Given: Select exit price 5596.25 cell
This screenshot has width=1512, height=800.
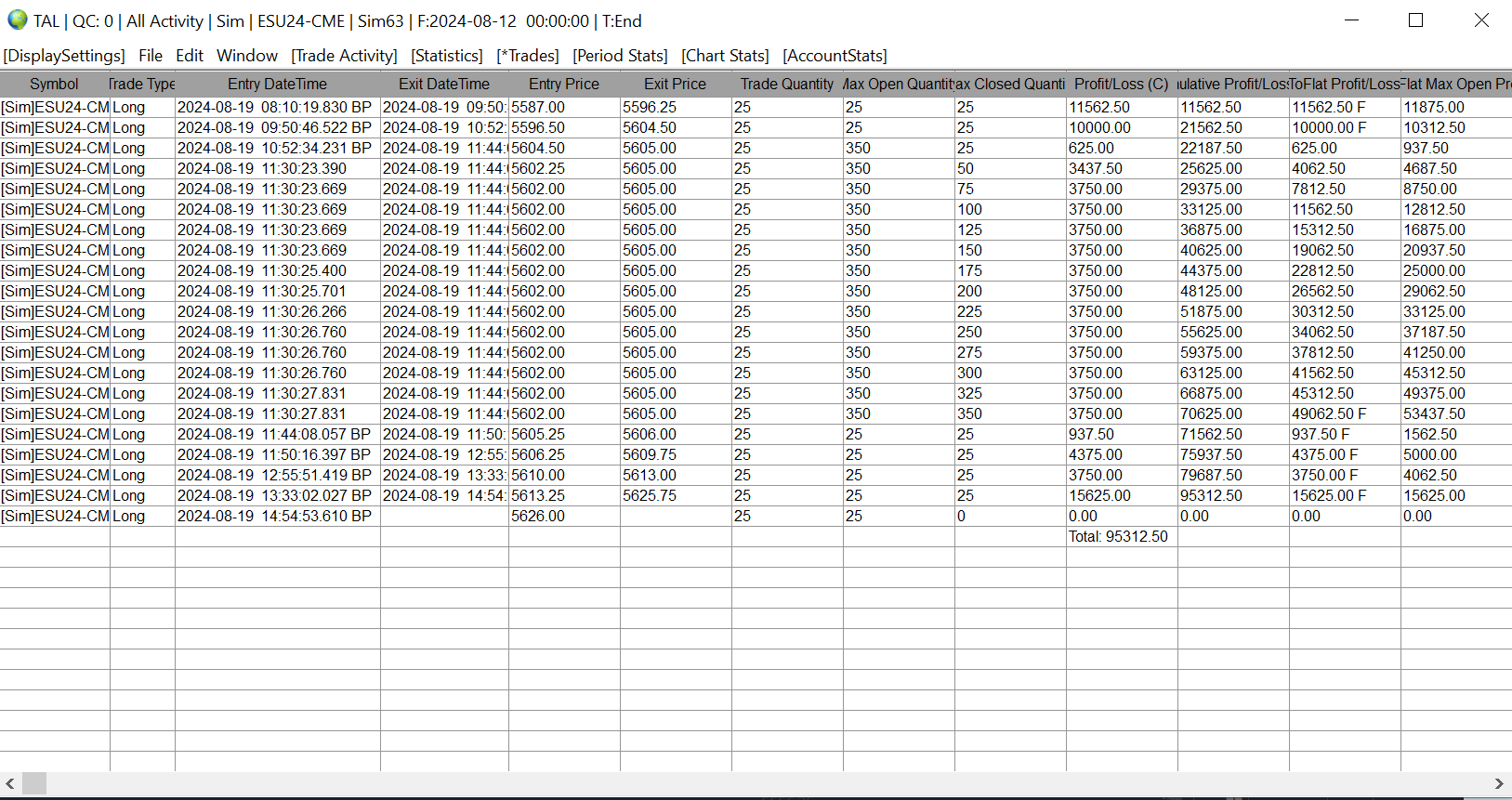Looking at the screenshot, I should pyautogui.click(x=676, y=107).
